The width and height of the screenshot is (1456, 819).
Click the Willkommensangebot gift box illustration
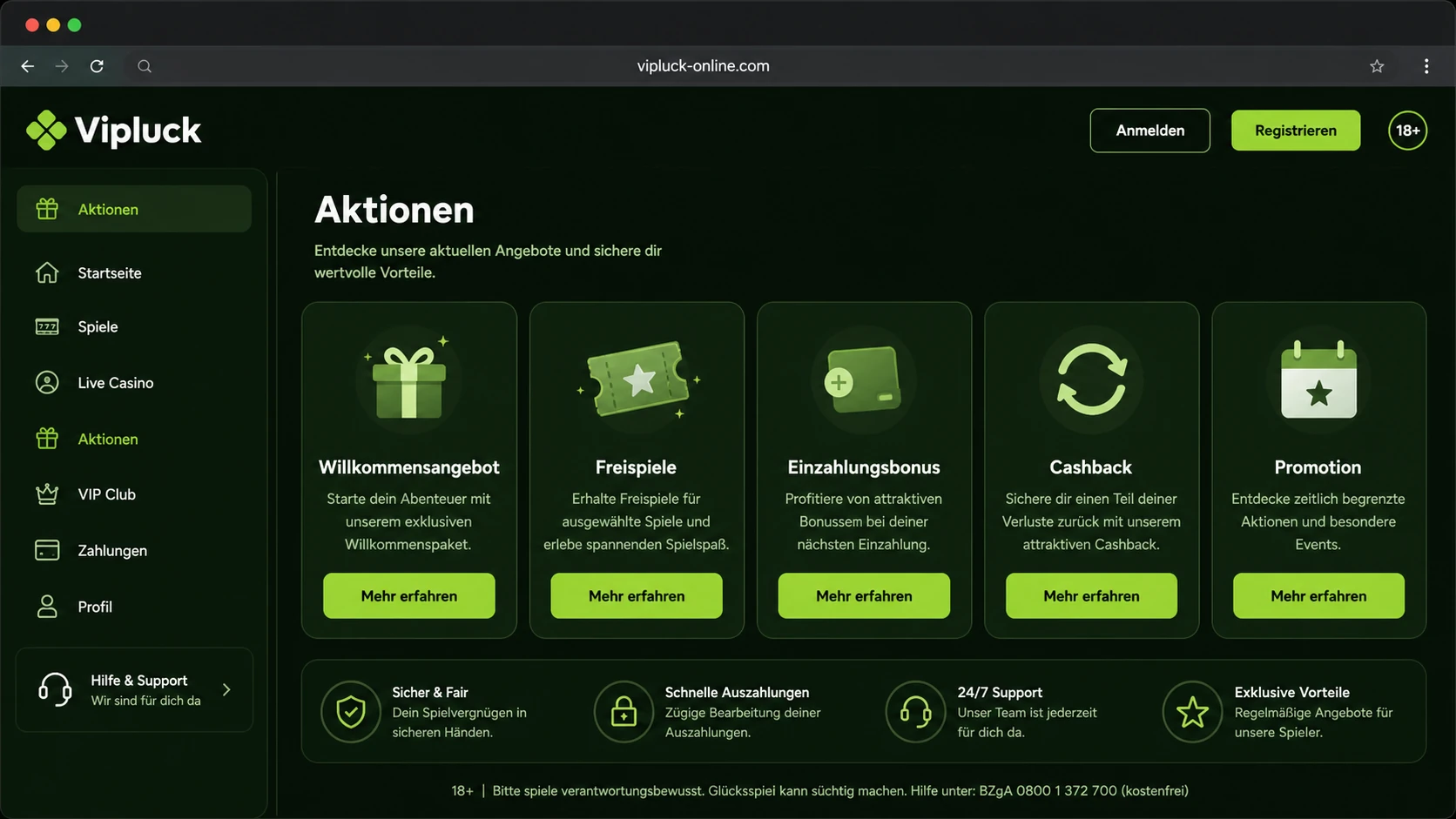pyautogui.click(x=409, y=380)
